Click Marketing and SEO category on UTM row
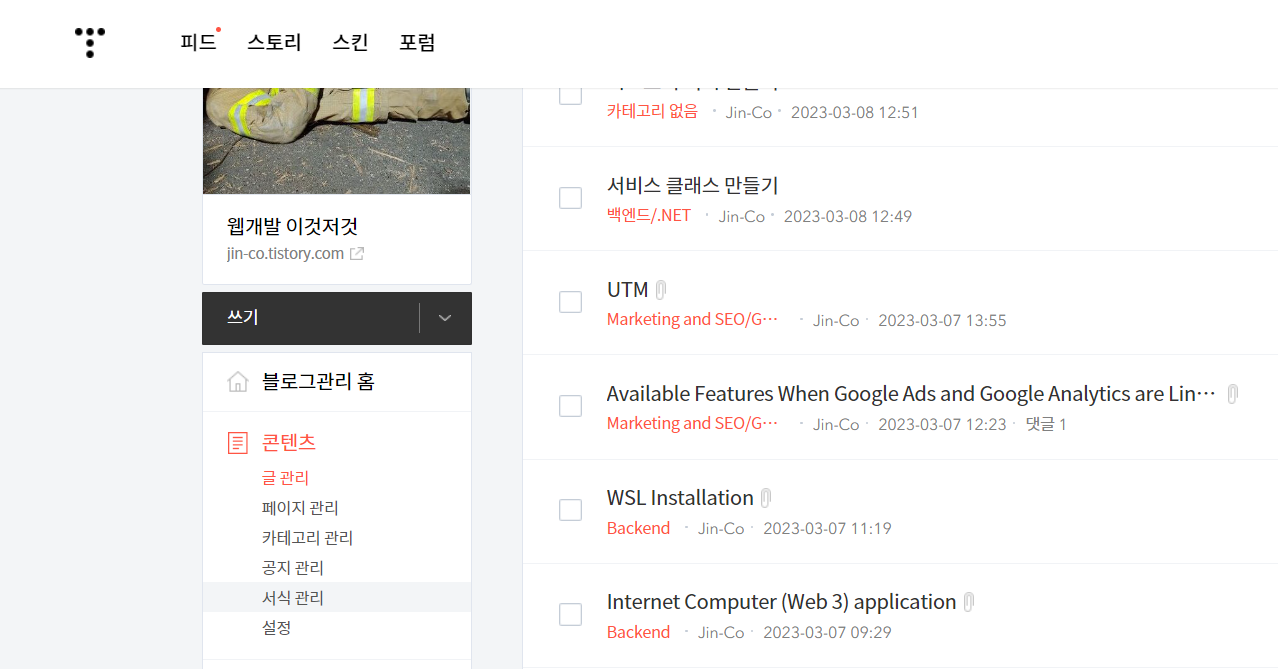Viewport: 1278px width, 669px height. 692,320
